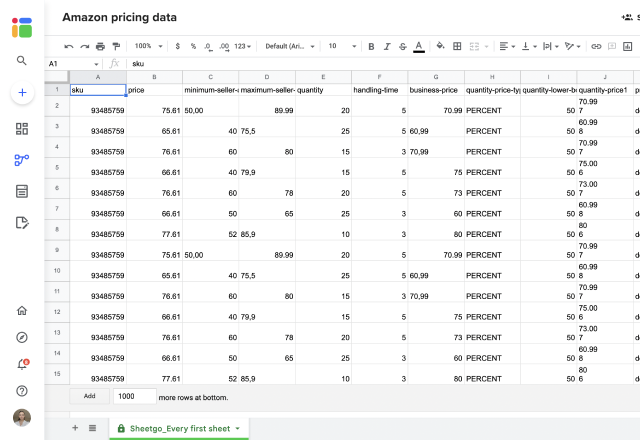The height and width of the screenshot is (440, 640).
Task: Go to home via sidebar house icon
Action: 22,311
